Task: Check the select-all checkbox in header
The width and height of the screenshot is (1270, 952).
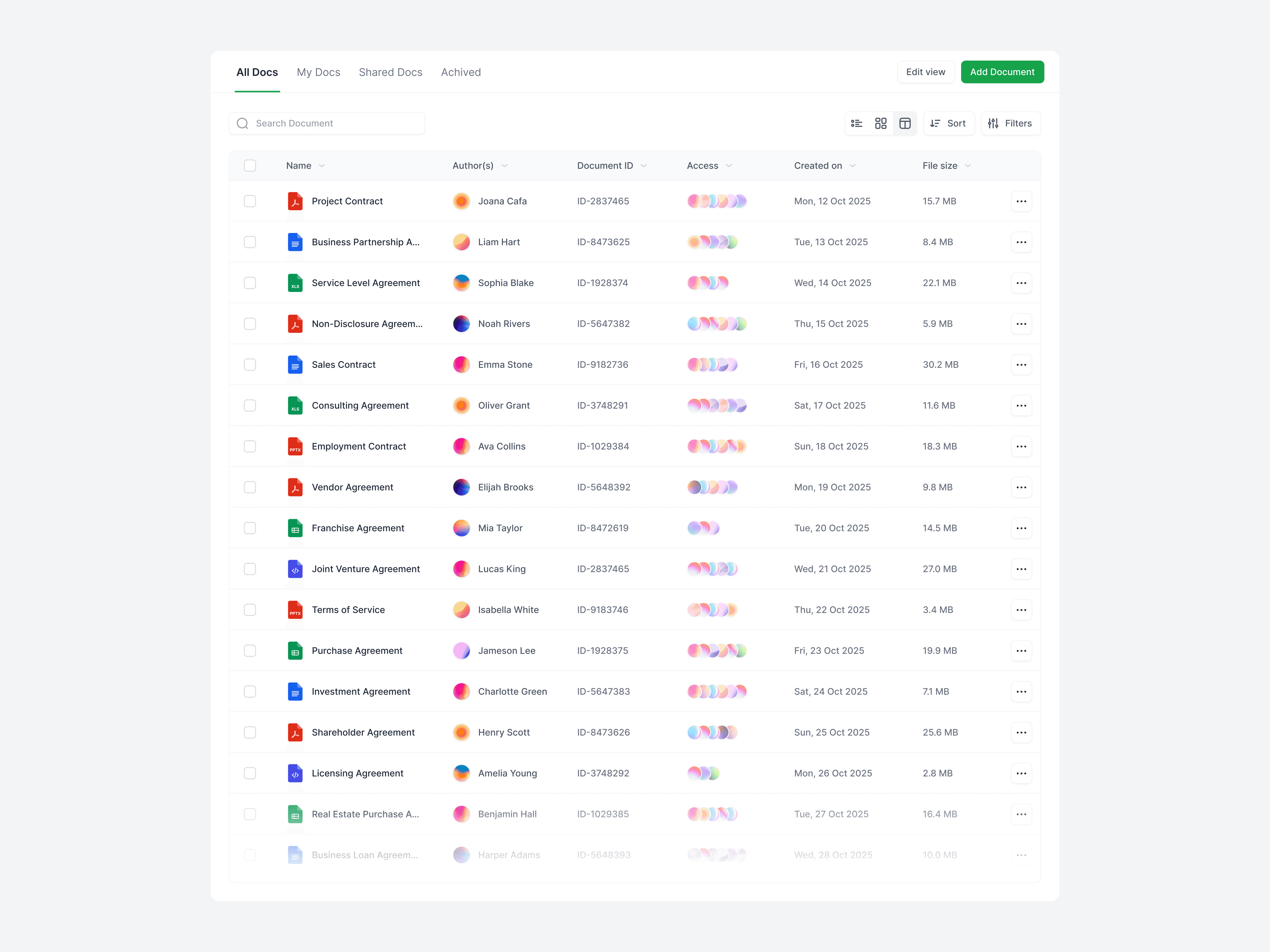Action: pos(250,166)
